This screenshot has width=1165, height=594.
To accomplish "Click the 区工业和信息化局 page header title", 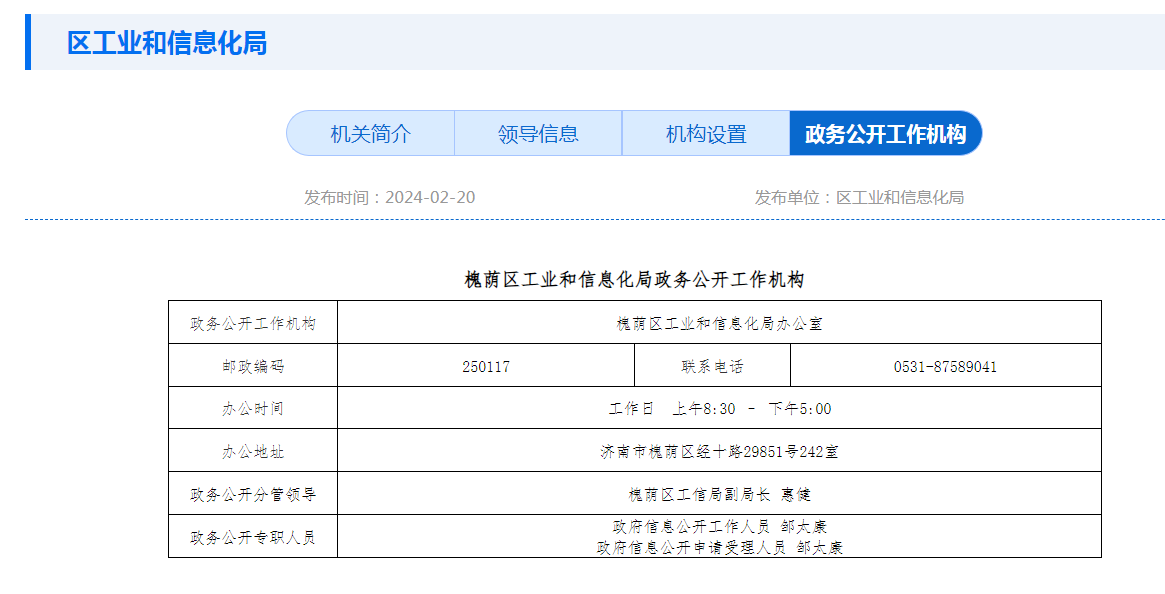I will 167,43.
